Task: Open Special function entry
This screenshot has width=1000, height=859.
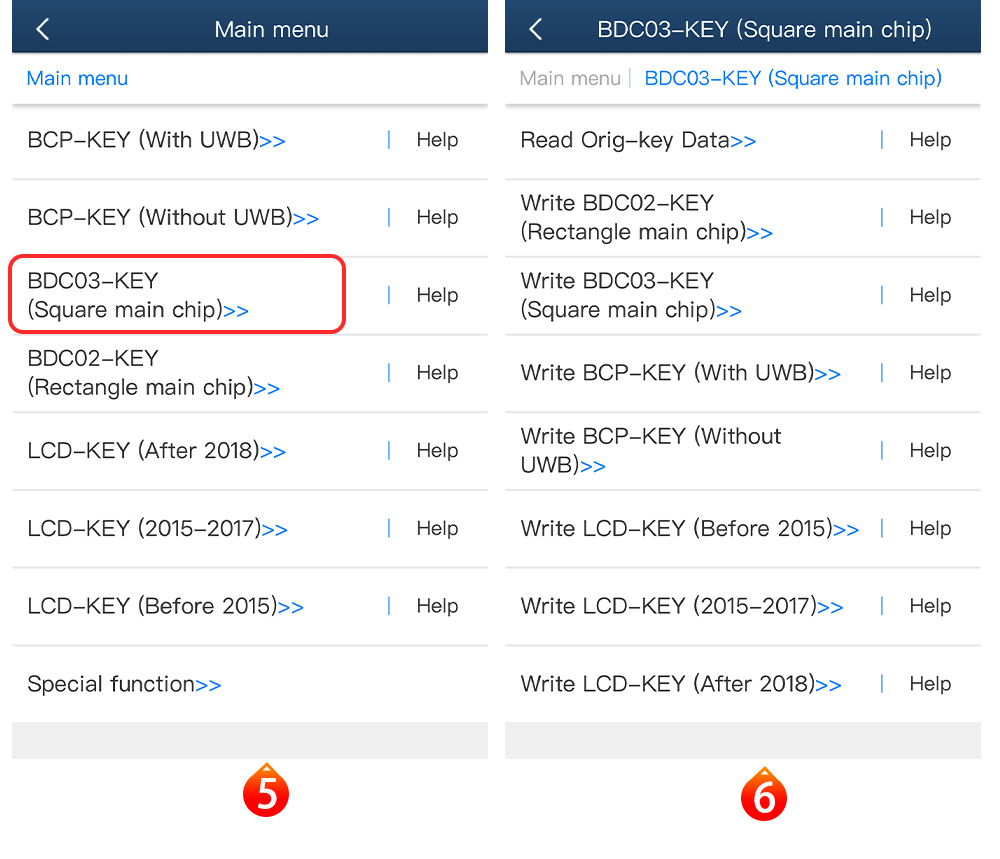Action: [124, 685]
